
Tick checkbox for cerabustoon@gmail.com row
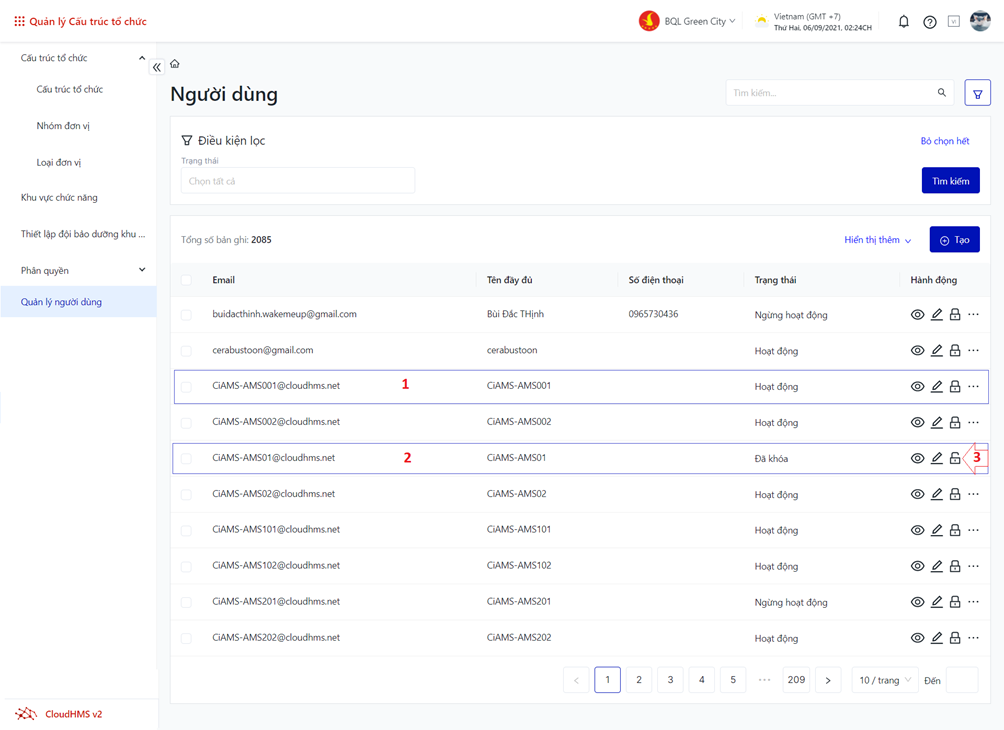point(187,351)
